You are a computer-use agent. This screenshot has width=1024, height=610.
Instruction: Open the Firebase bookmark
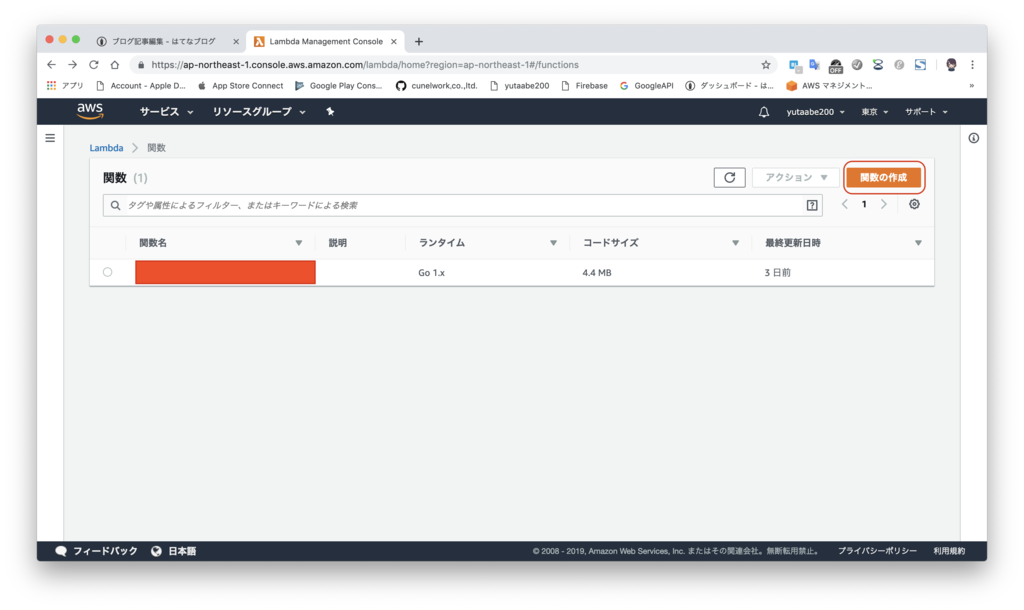(584, 86)
